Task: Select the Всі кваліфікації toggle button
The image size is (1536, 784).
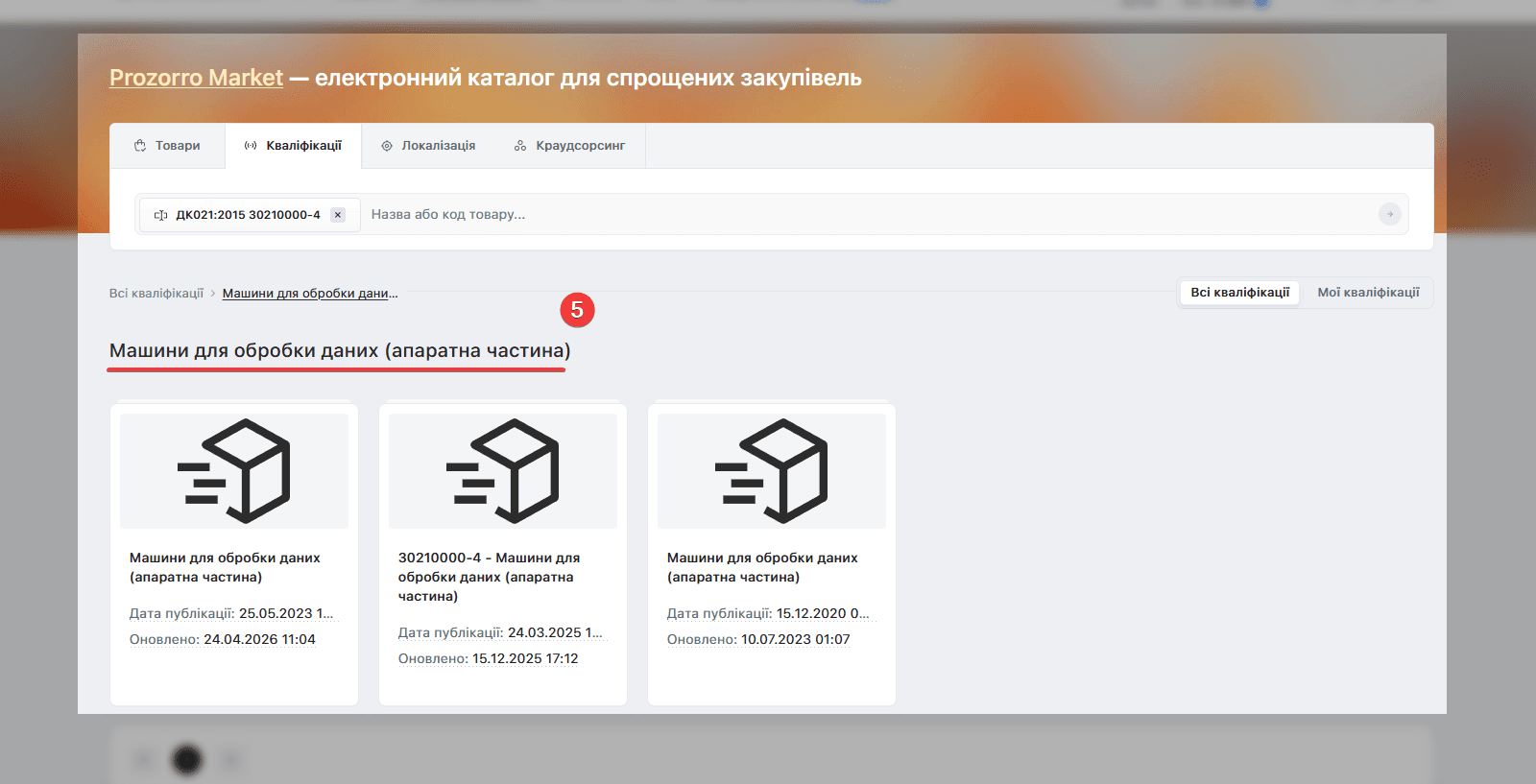Action: click(x=1239, y=293)
